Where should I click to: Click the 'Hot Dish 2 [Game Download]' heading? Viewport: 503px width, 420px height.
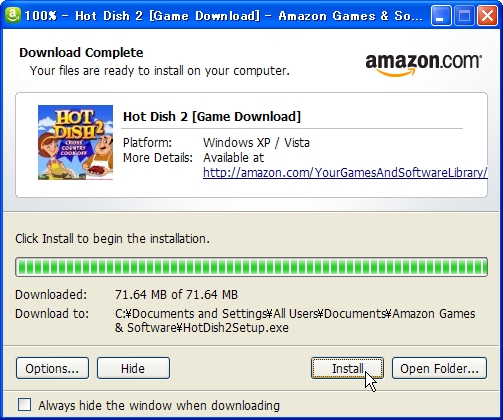[x=212, y=117]
